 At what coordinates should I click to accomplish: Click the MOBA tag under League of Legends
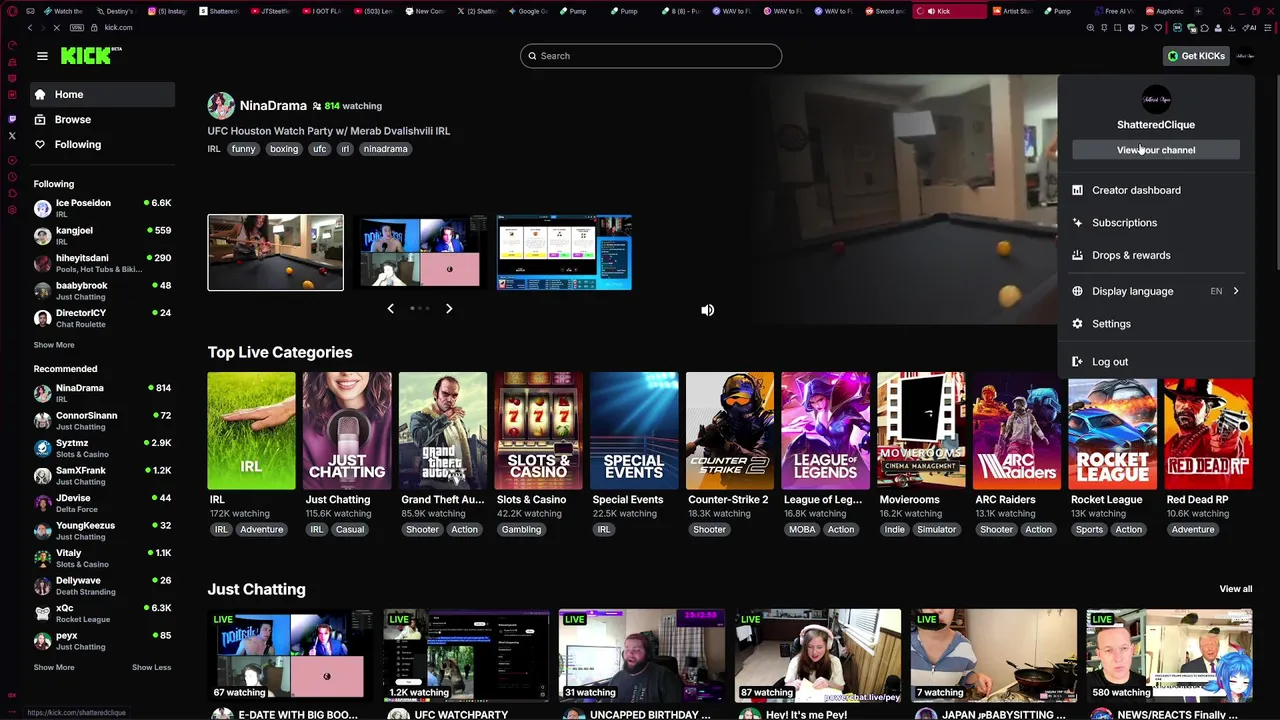[x=802, y=530]
